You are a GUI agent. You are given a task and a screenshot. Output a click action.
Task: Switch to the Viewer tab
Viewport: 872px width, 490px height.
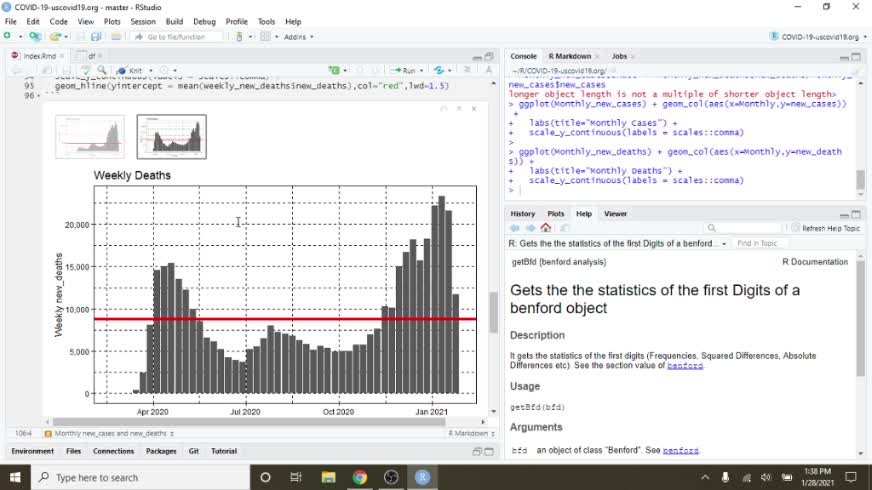tap(615, 214)
